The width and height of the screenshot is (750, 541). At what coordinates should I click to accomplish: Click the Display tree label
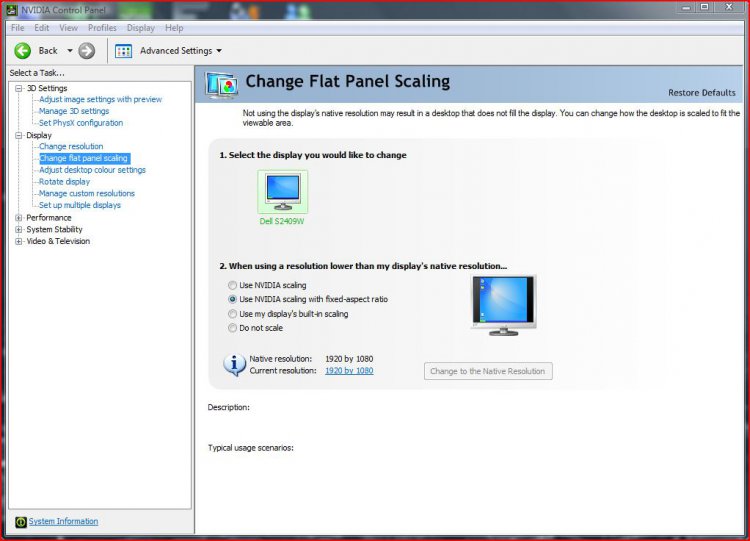pyautogui.click(x=39, y=135)
